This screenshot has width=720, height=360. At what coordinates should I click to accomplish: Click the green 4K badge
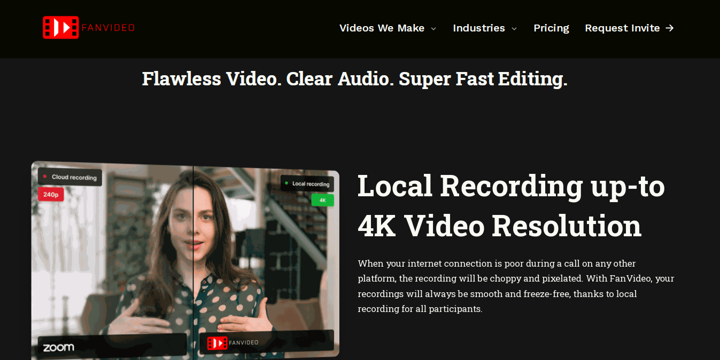[x=322, y=200]
